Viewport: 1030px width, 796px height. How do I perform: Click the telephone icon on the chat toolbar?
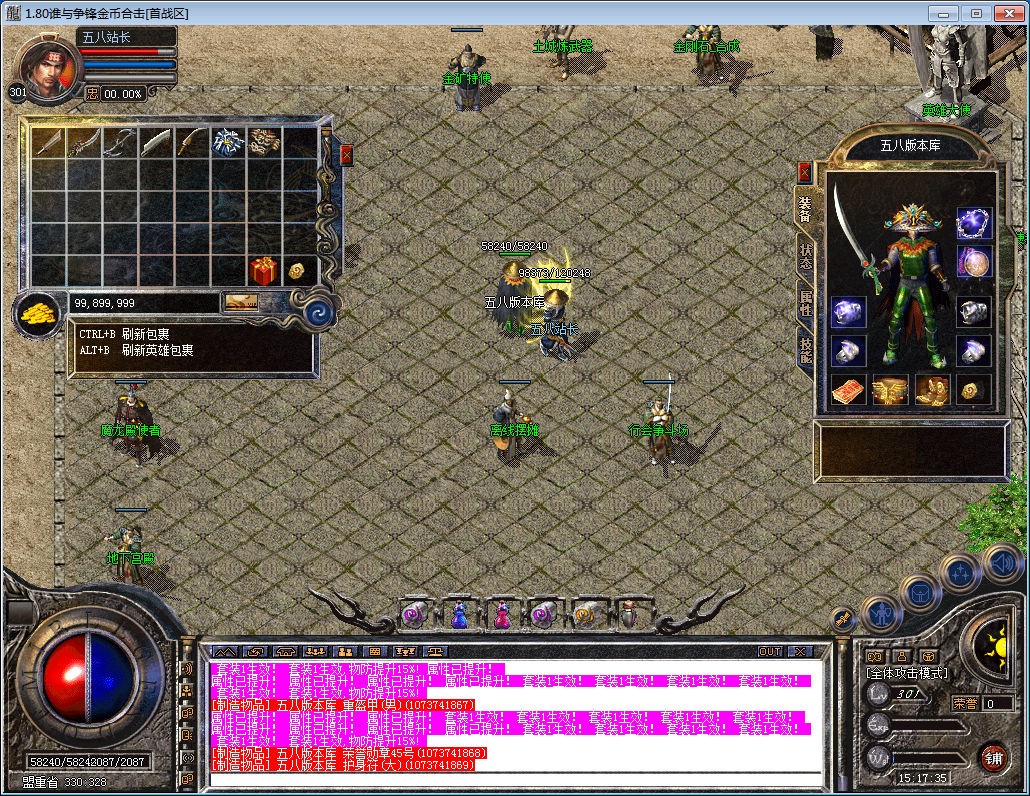click(286, 652)
